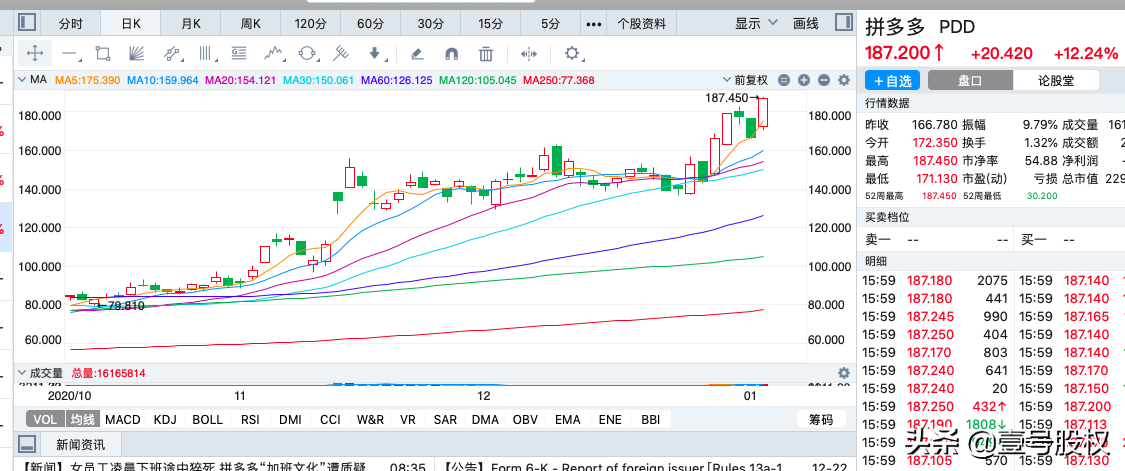Screen dimensions: 1125x471
Task: Open the 个股资料 tab
Action: [x=641, y=24]
